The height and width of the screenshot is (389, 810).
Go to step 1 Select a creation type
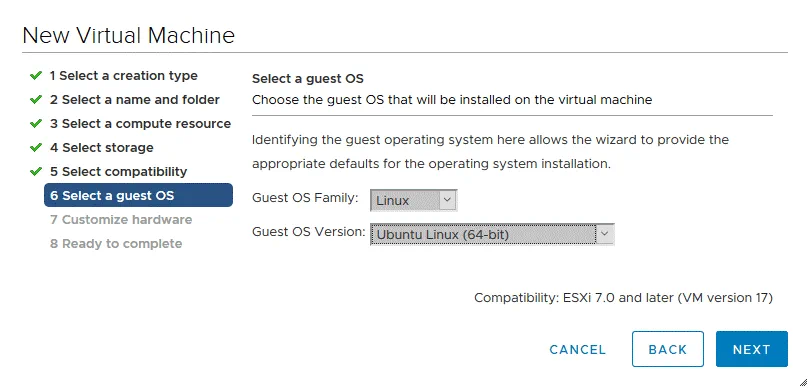click(123, 76)
